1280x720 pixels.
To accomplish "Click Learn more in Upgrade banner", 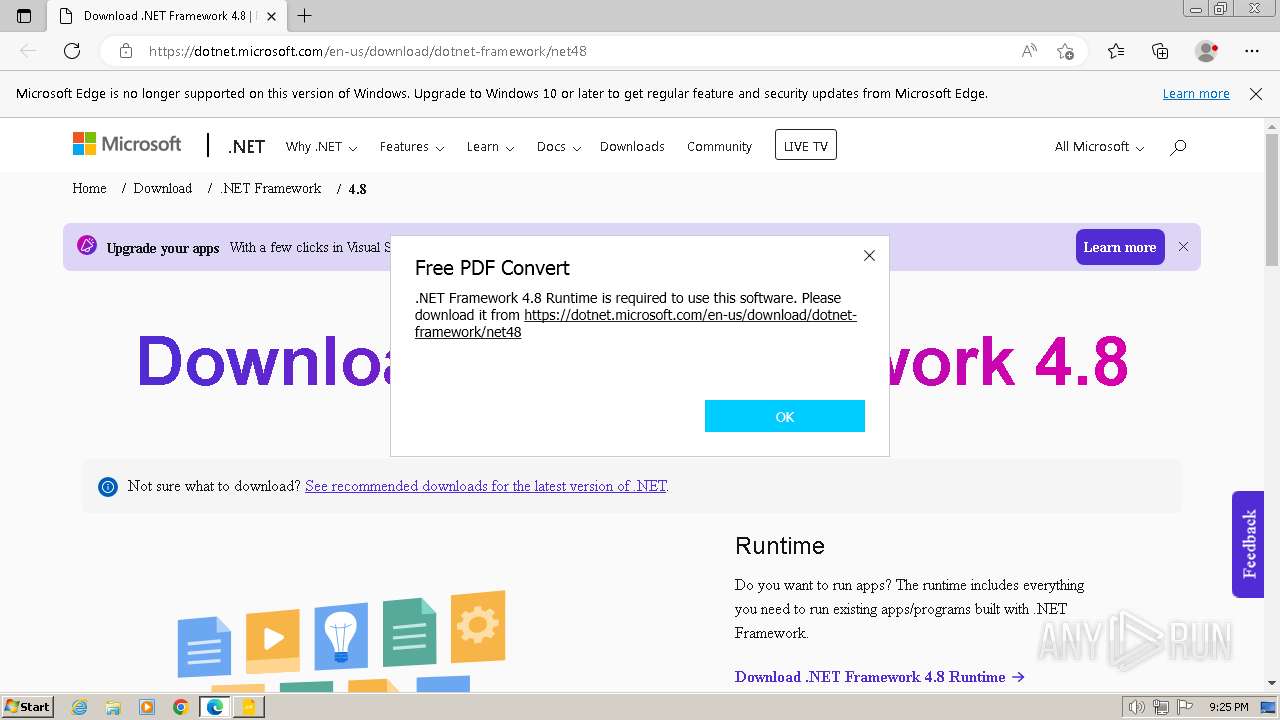I will tap(1120, 247).
